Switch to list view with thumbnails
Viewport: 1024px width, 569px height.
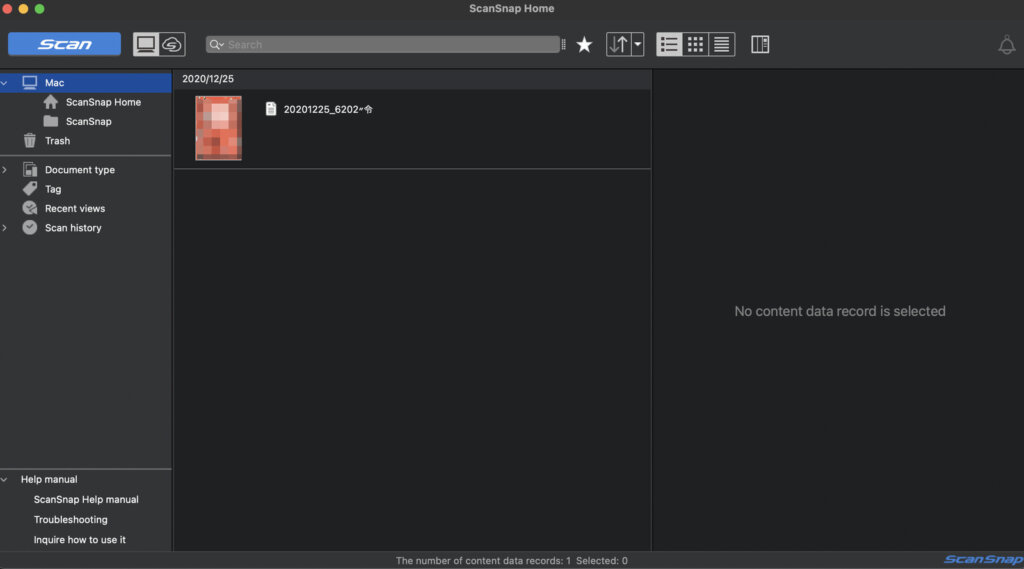(669, 44)
